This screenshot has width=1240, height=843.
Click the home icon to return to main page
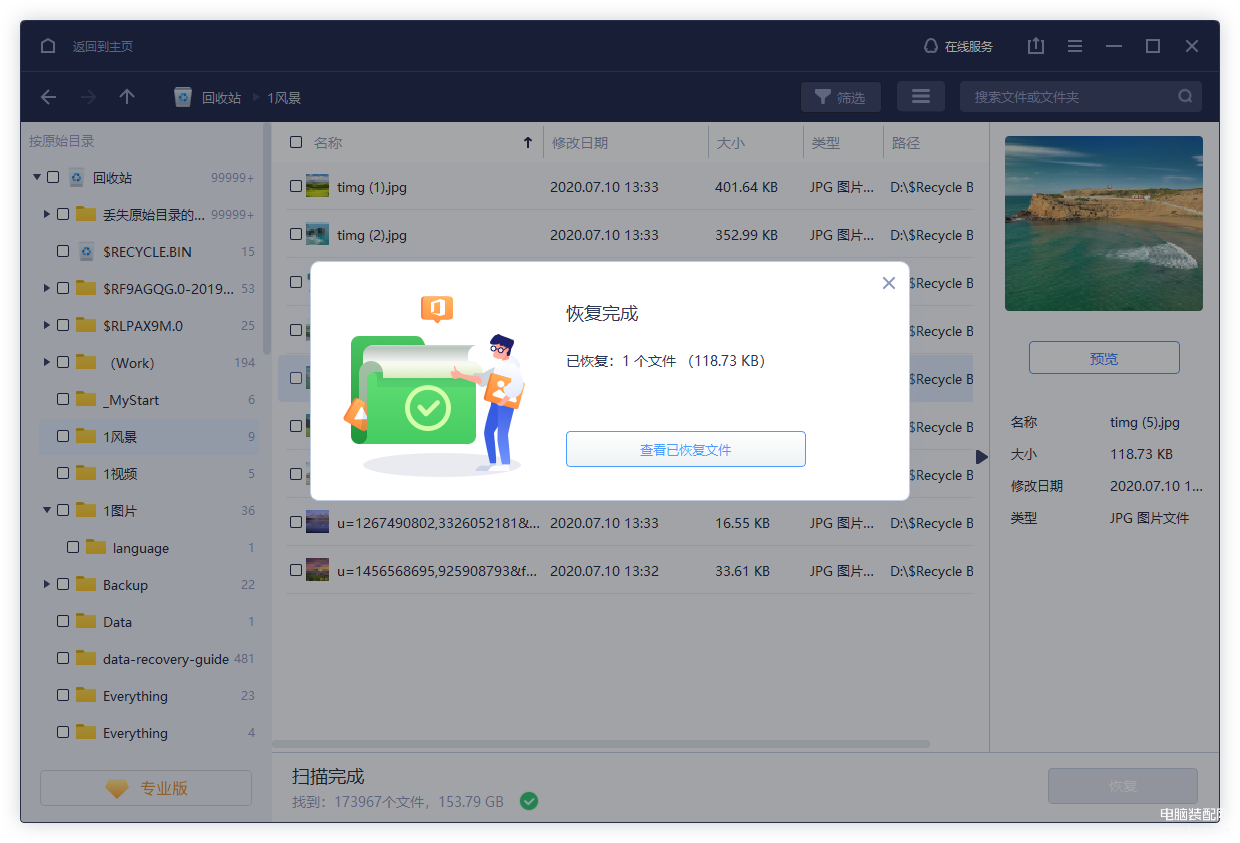coord(48,46)
